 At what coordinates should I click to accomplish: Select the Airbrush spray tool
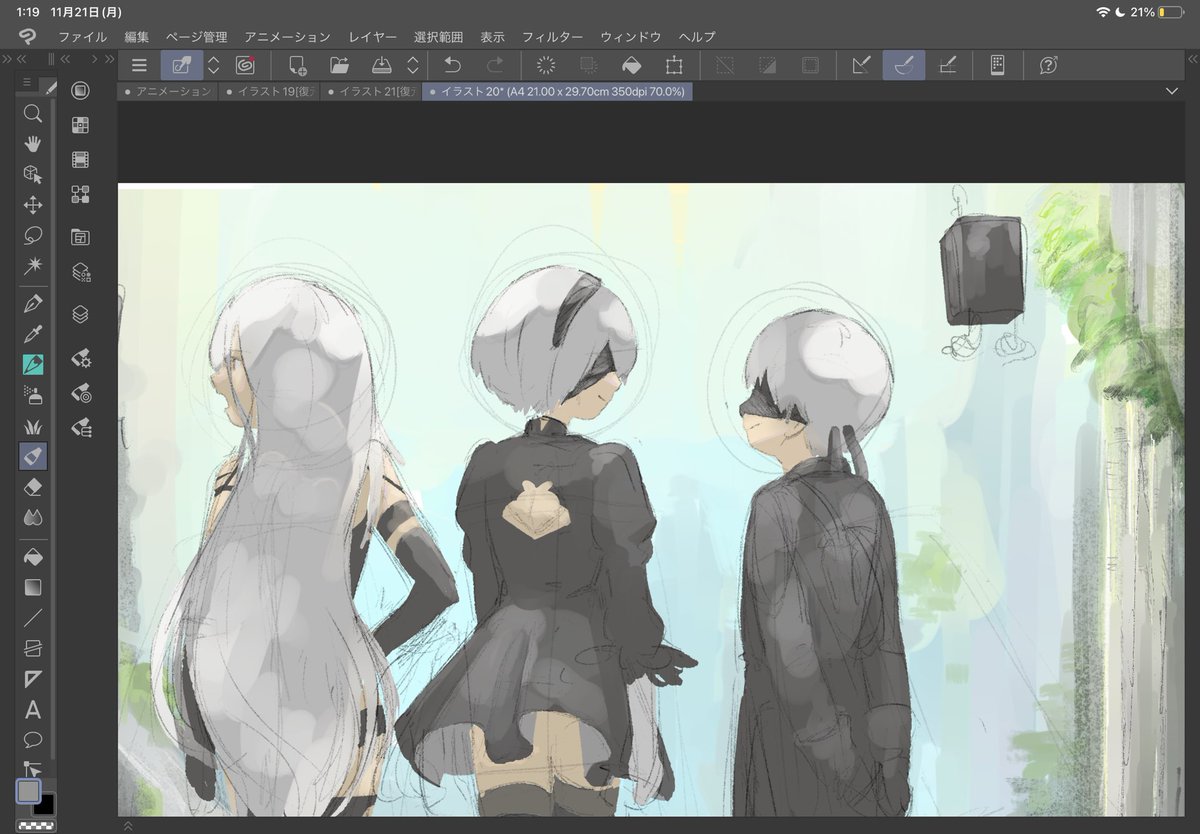point(33,395)
